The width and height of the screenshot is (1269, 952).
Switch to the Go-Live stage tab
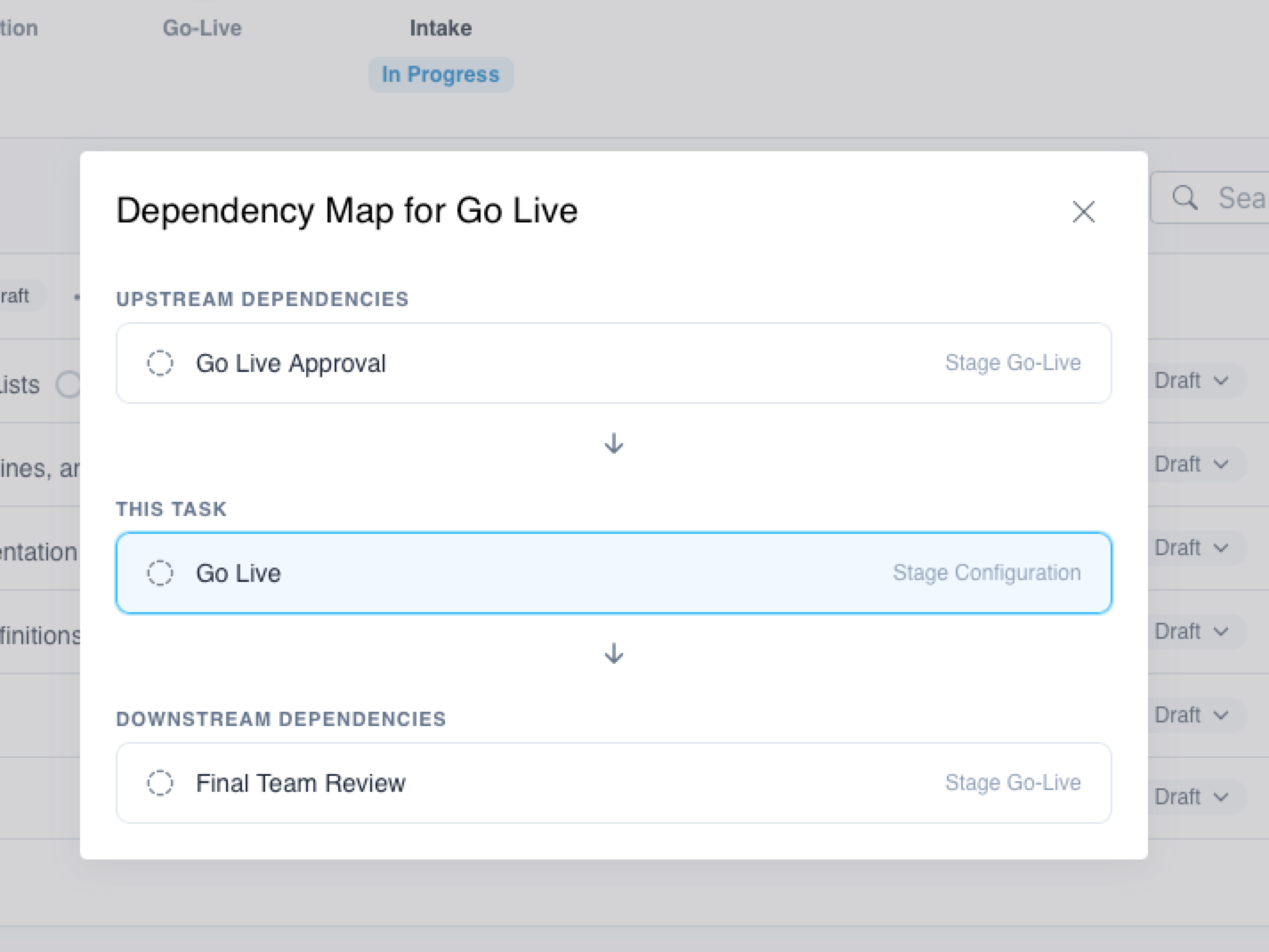point(202,28)
